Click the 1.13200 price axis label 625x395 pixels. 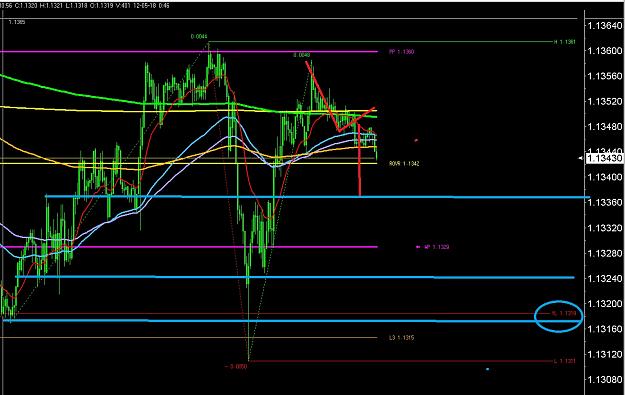click(604, 304)
